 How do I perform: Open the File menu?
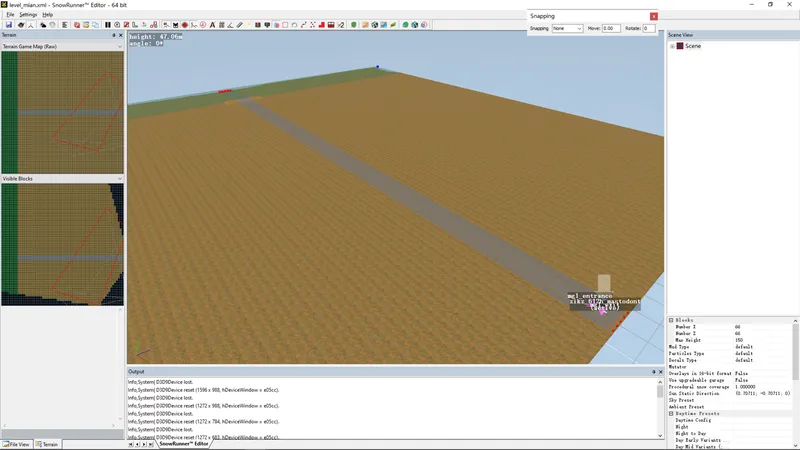[x=10, y=14]
